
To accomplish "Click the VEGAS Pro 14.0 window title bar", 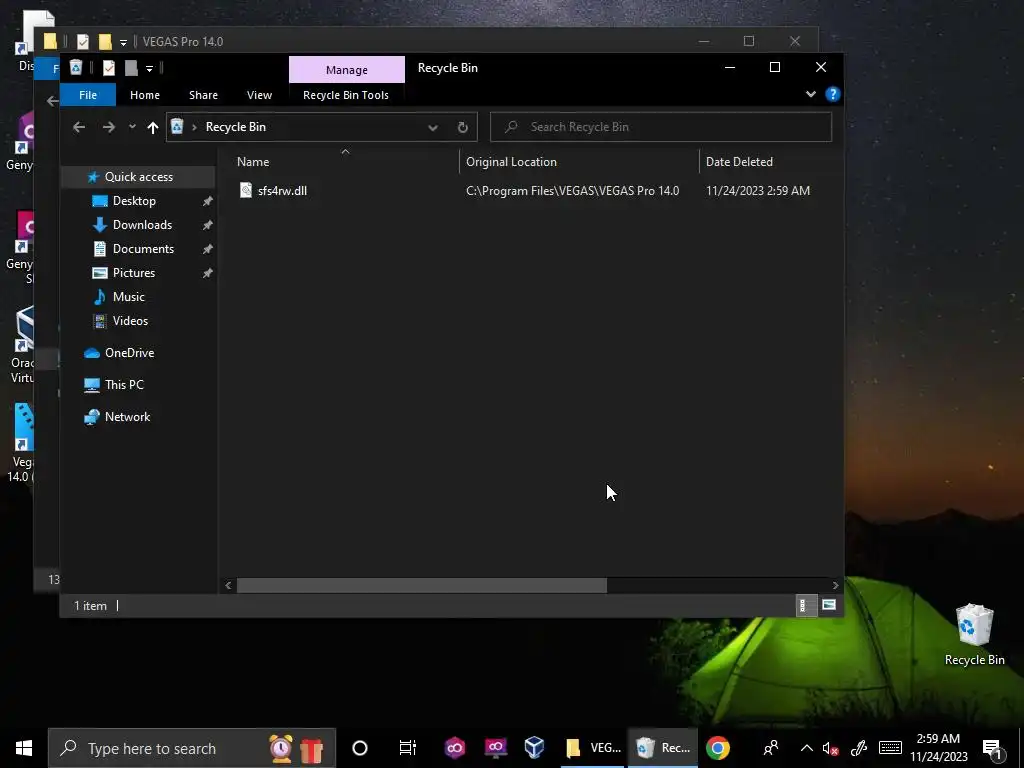I will point(426,41).
